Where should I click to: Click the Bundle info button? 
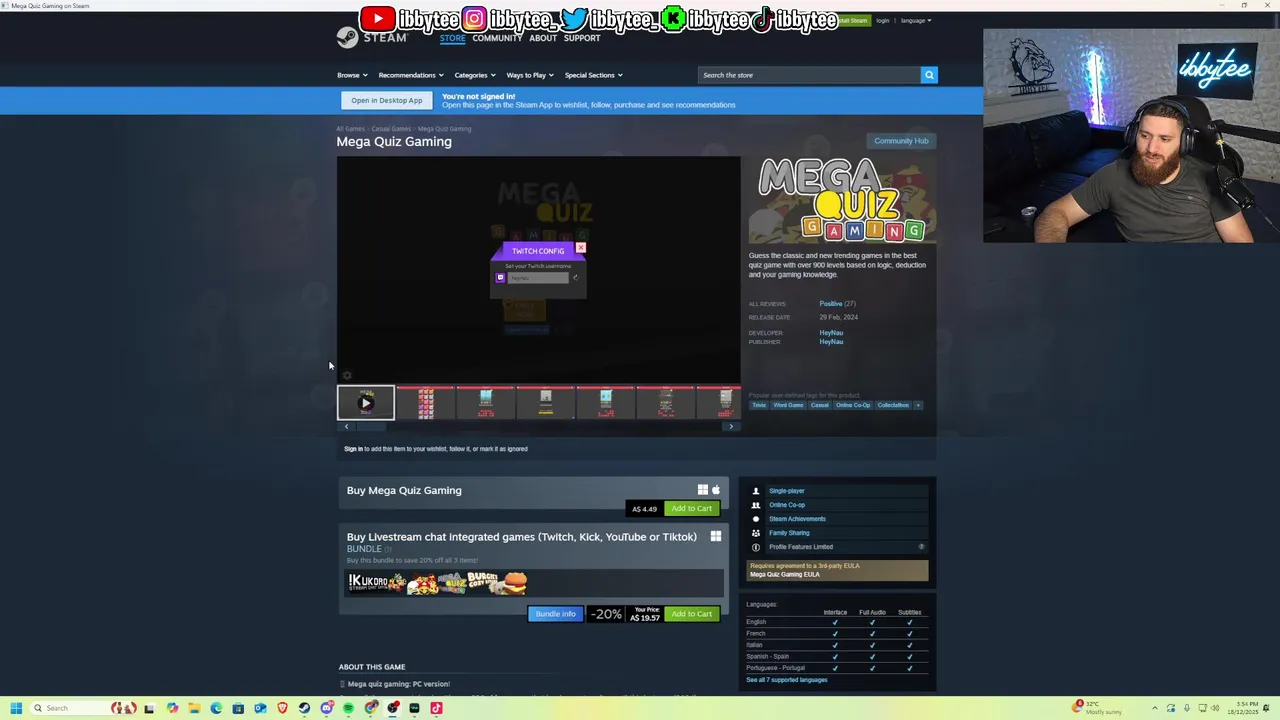(x=555, y=614)
